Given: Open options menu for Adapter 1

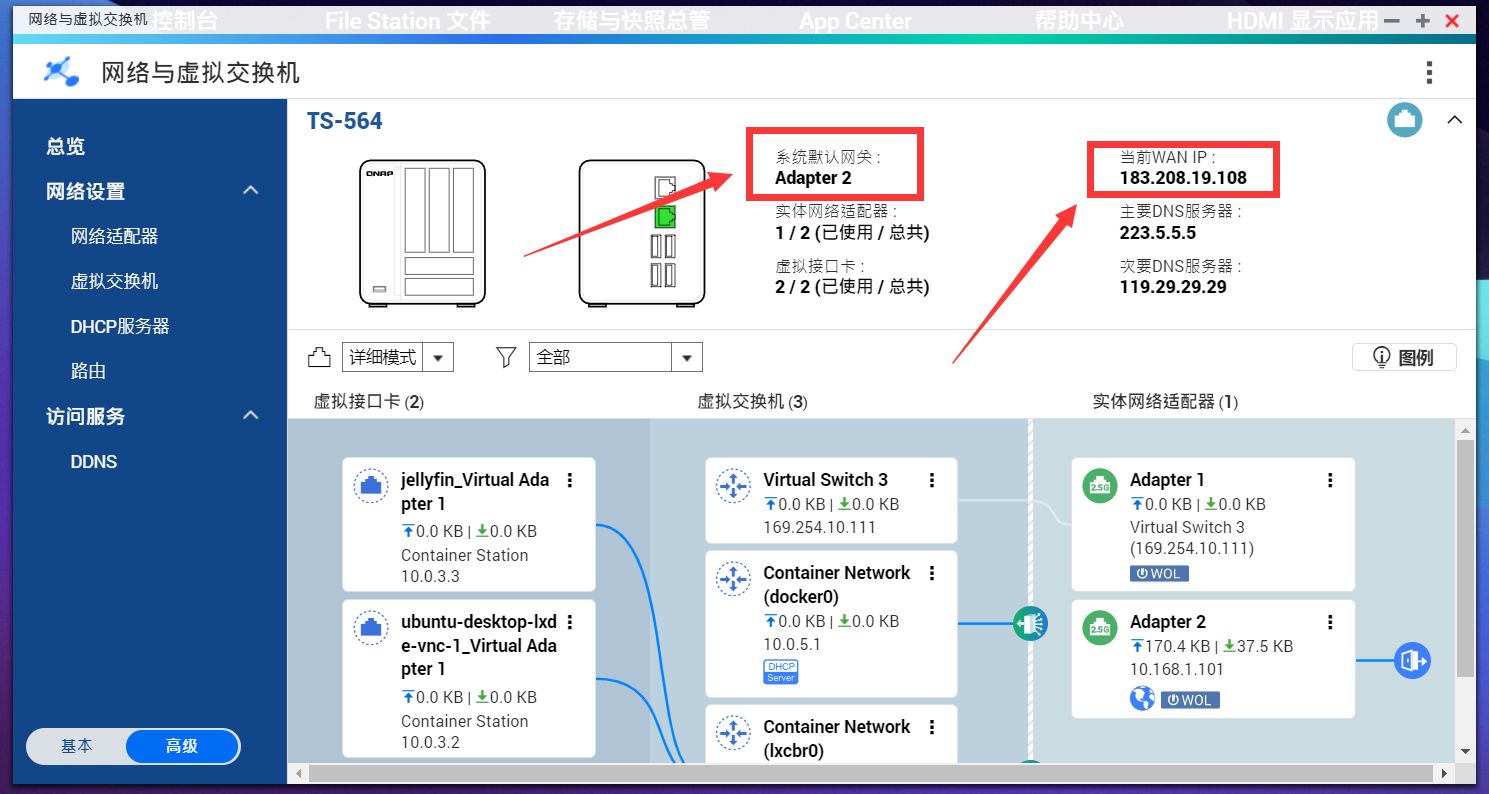Looking at the screenshot, I should pyautogui.click(x=1330, y=480).
